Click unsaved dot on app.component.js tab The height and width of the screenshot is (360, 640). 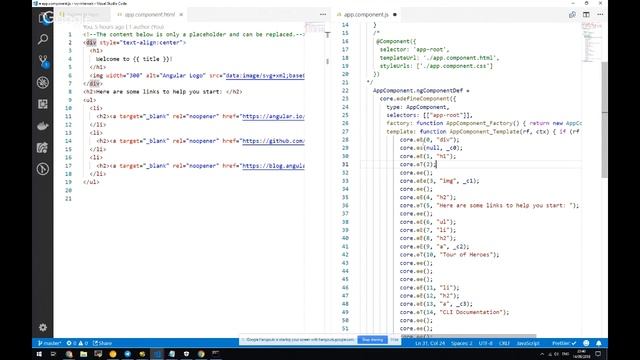pyautogui.click(x=395, y=15)
